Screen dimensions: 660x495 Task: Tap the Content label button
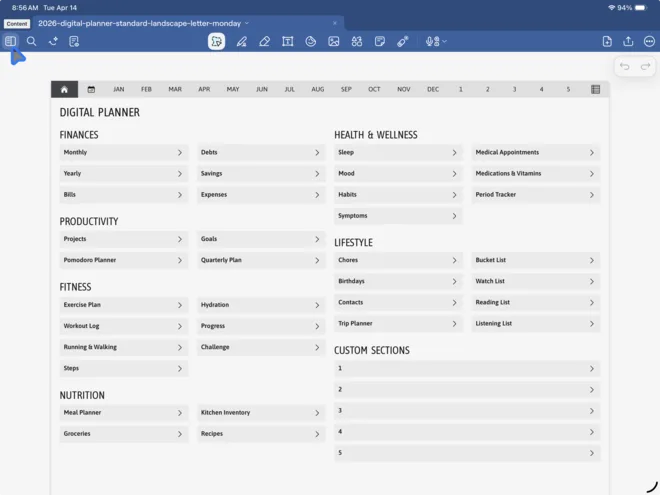pos(17,24)
